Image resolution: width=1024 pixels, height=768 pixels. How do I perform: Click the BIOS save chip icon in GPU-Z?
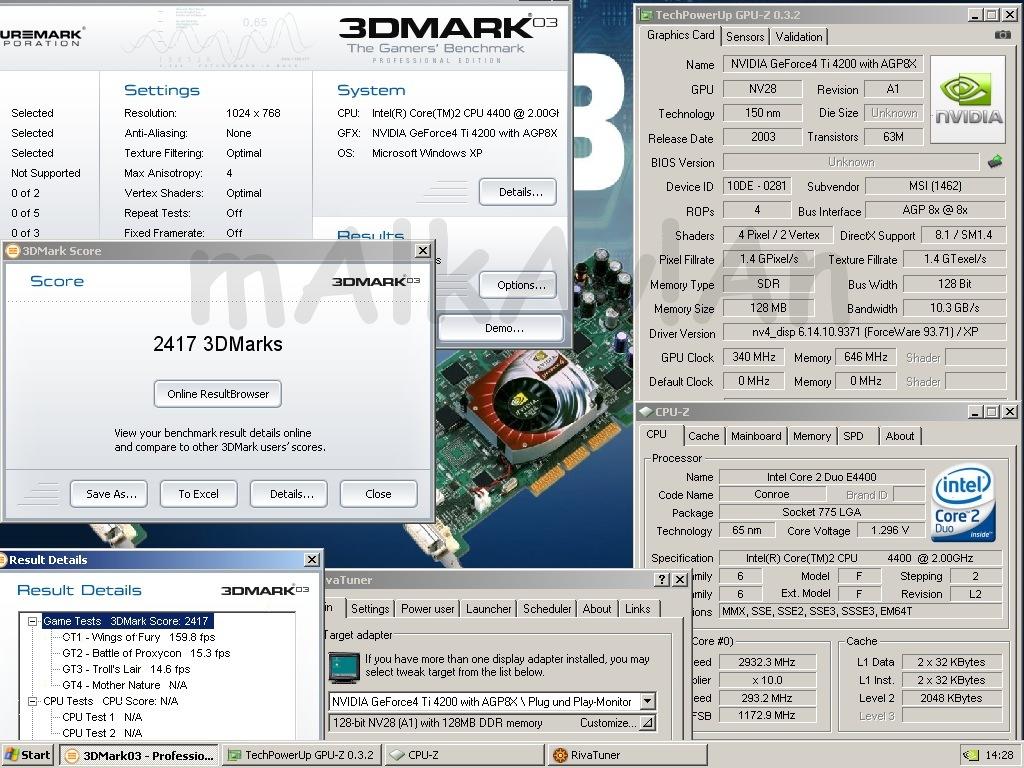point(995,161)
